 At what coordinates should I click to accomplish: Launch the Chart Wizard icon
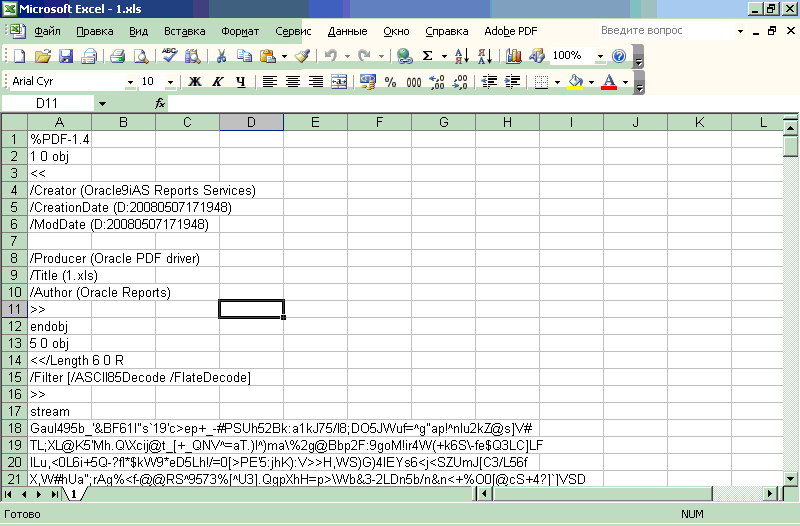514,56
